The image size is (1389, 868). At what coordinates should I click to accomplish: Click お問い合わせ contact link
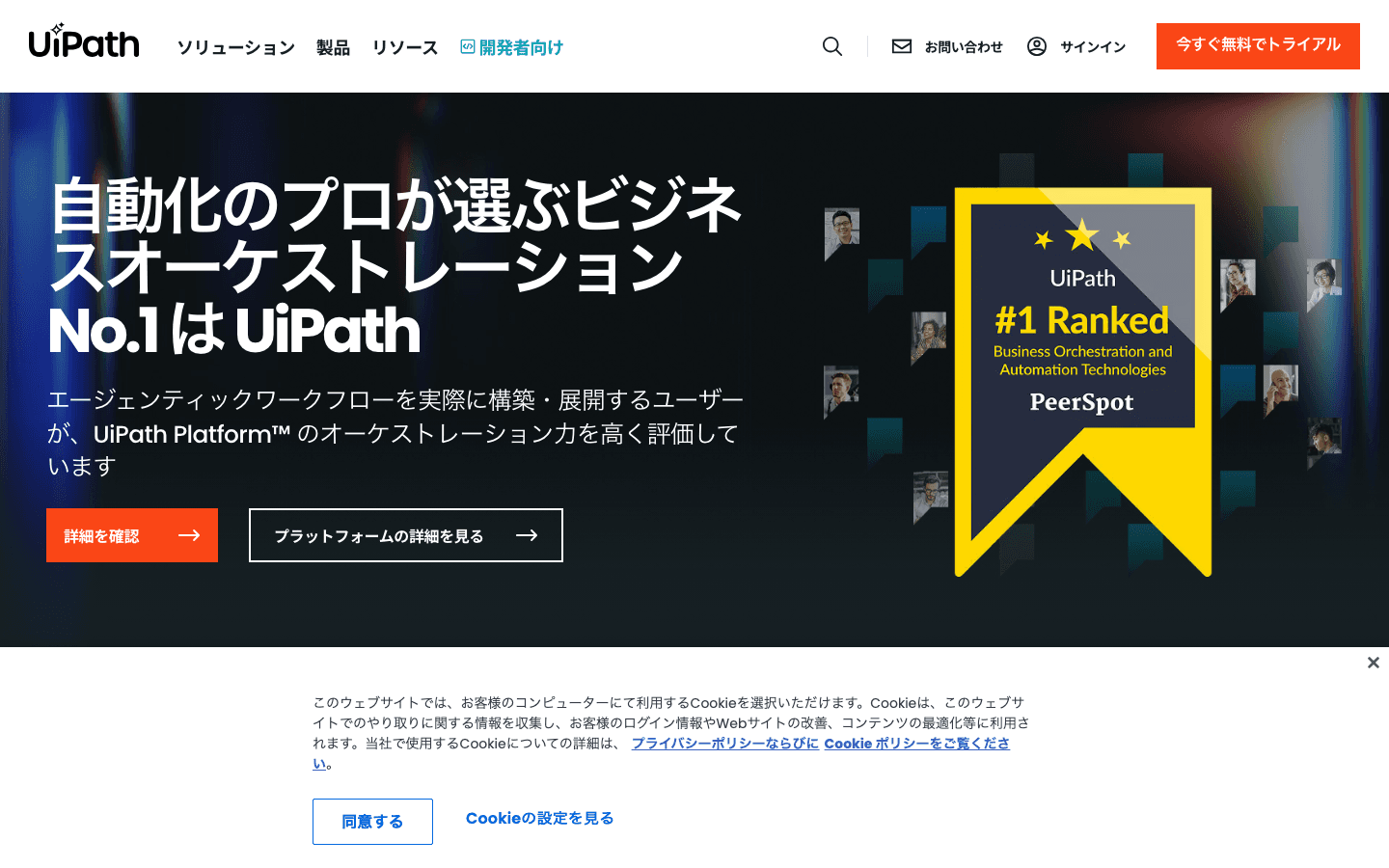pyautogui.click(x=964, y=46)
